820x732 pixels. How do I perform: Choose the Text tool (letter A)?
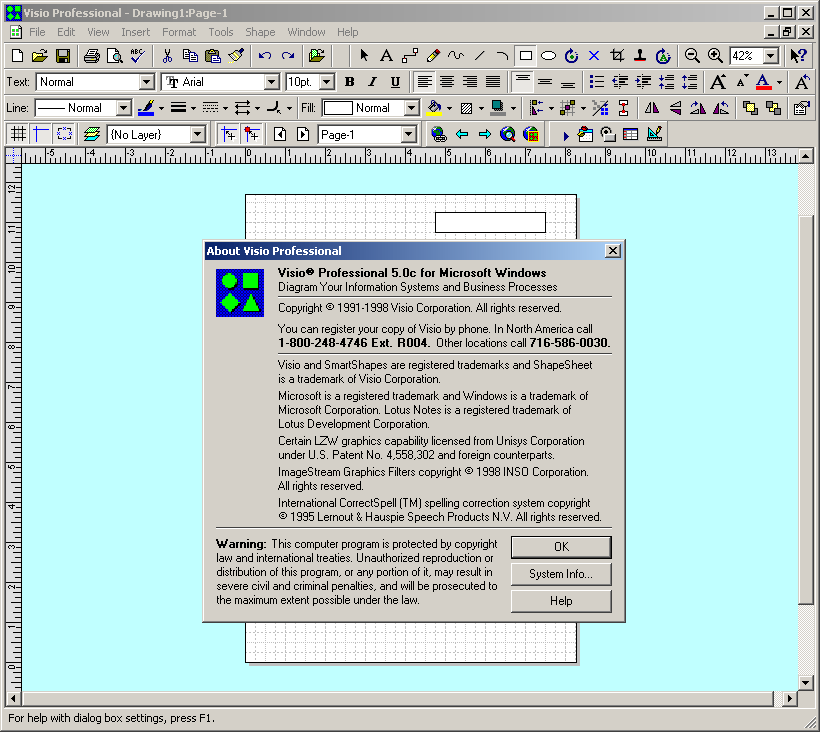click(386, 56)
